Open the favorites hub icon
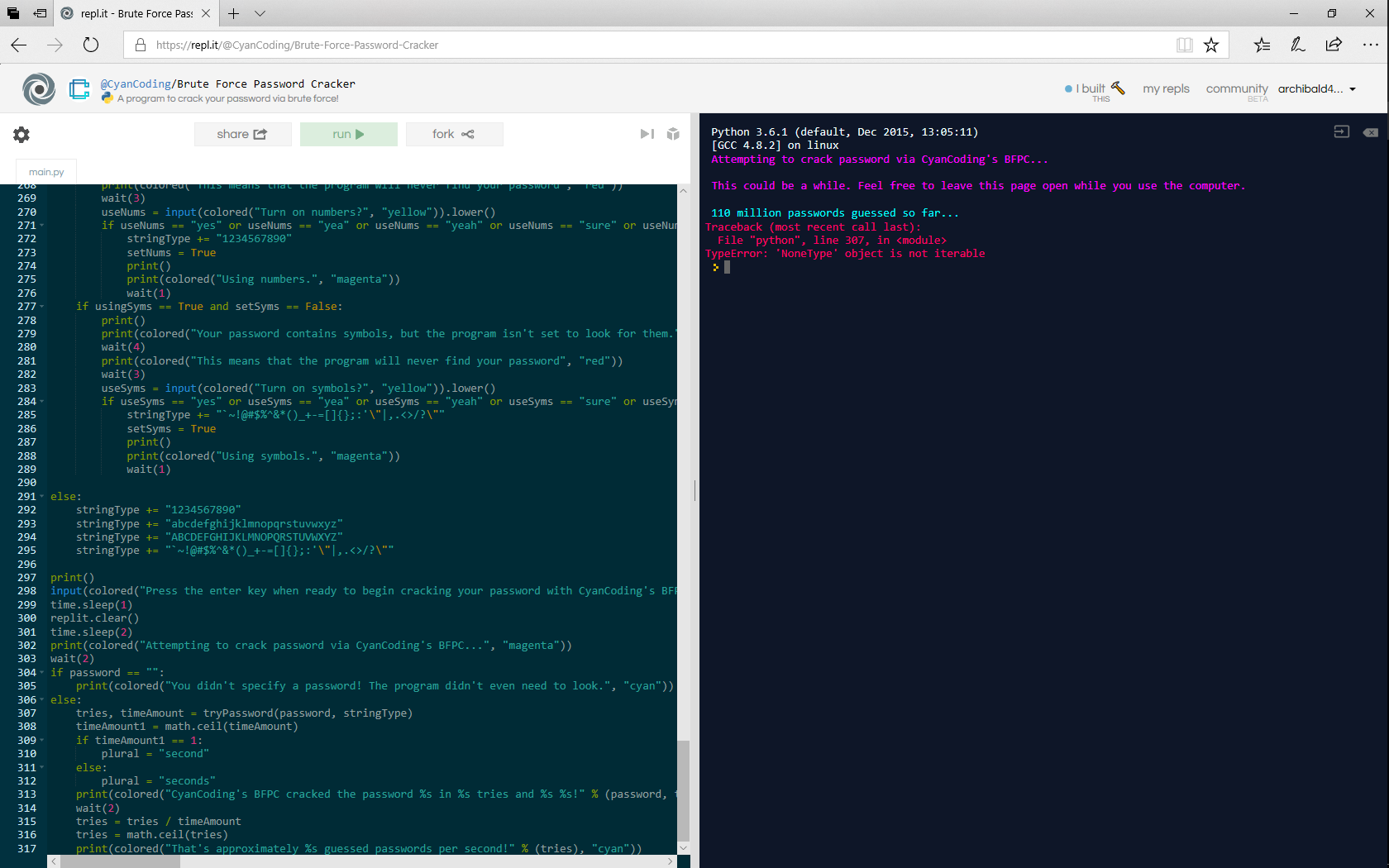 [1262, 45]
